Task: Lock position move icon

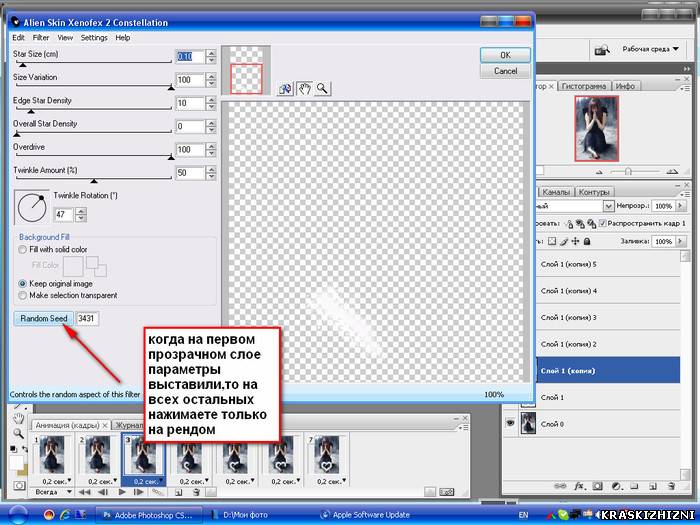Action: click(575, 242)
